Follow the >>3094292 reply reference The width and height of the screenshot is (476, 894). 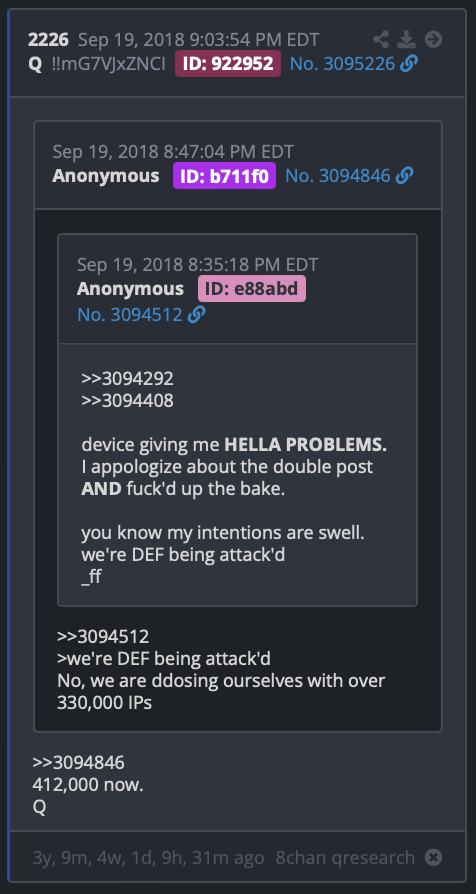[127, 379]
